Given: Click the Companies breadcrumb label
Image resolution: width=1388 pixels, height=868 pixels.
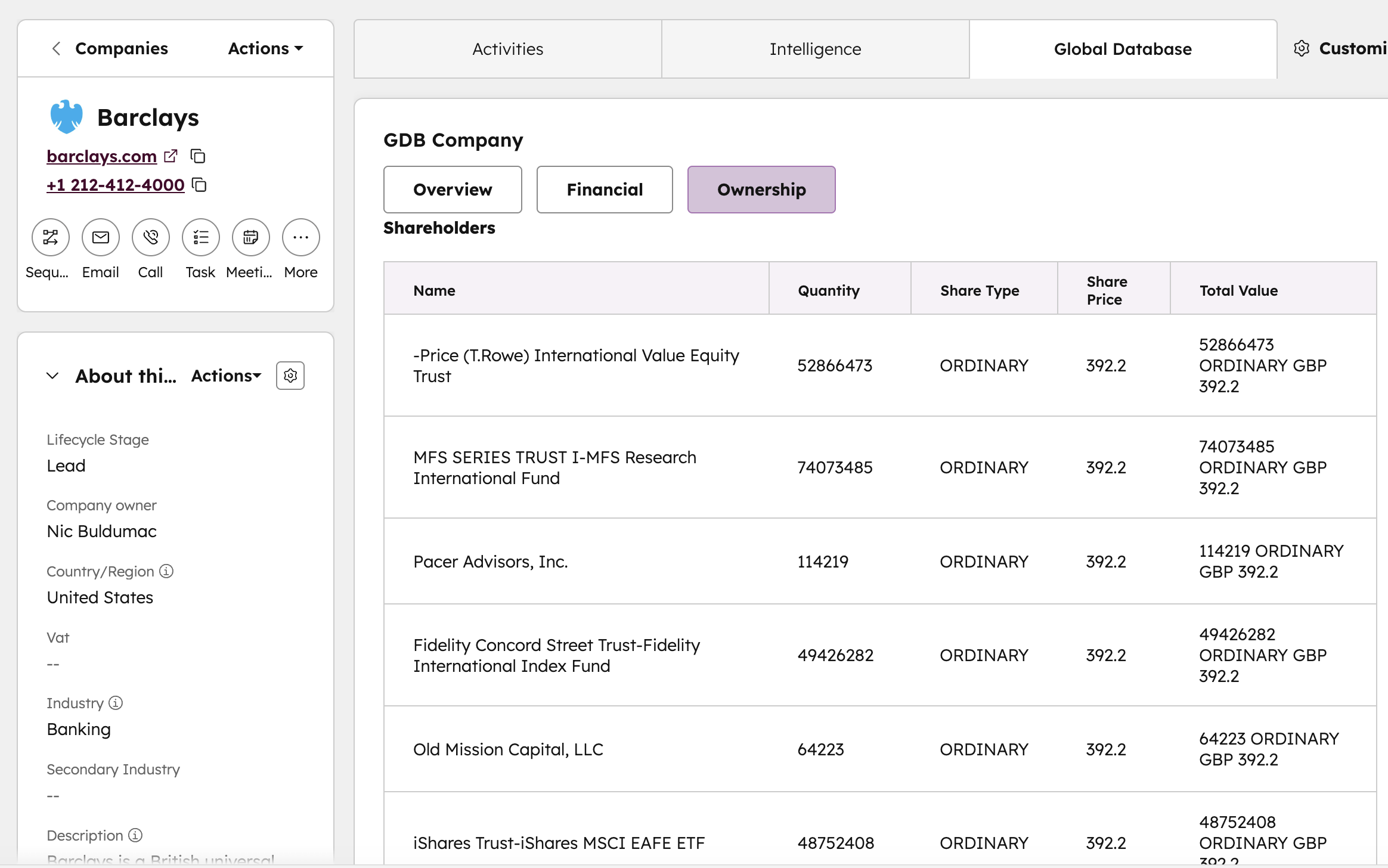Looking at the screenshot, I should [x=122, y=48].
